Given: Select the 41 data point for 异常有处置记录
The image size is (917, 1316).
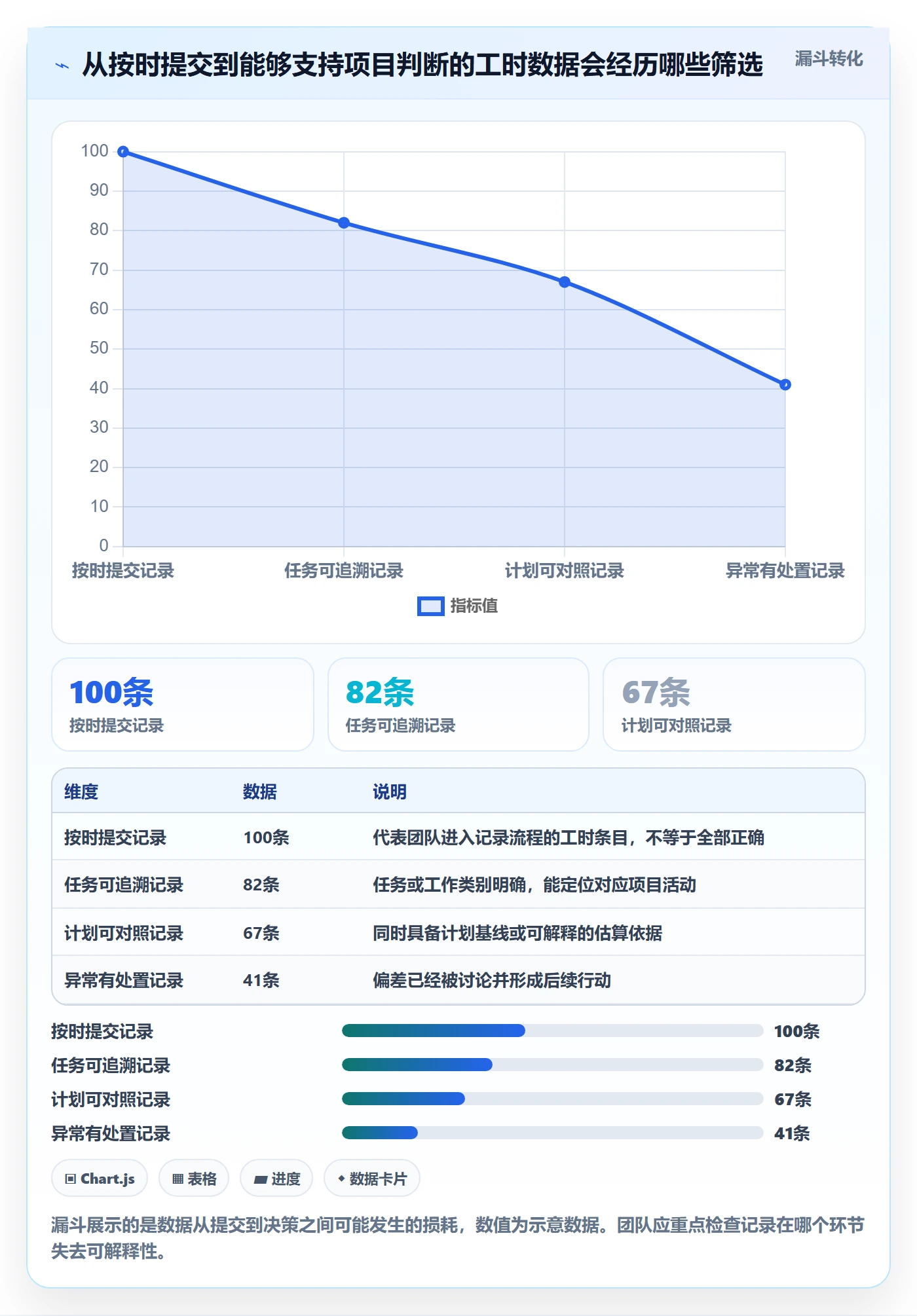Looking at the screenshot, I should coord(785,385).
